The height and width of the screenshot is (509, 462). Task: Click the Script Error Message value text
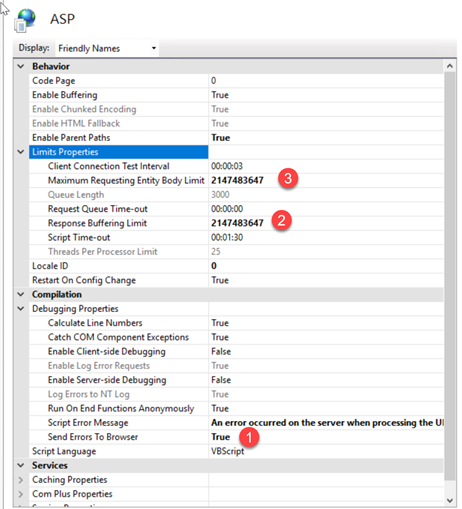(x=327, y=423)
